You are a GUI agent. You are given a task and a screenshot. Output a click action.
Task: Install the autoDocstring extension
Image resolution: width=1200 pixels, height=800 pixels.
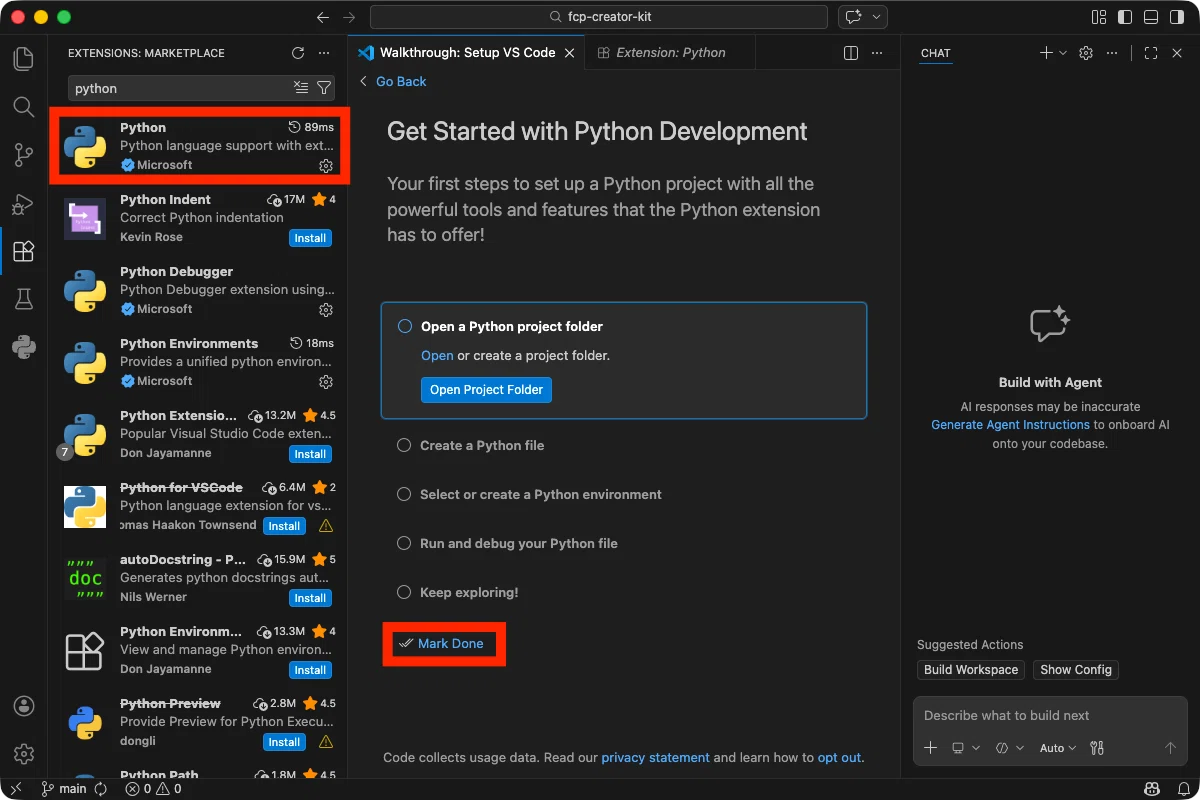[x=310, y=598]
